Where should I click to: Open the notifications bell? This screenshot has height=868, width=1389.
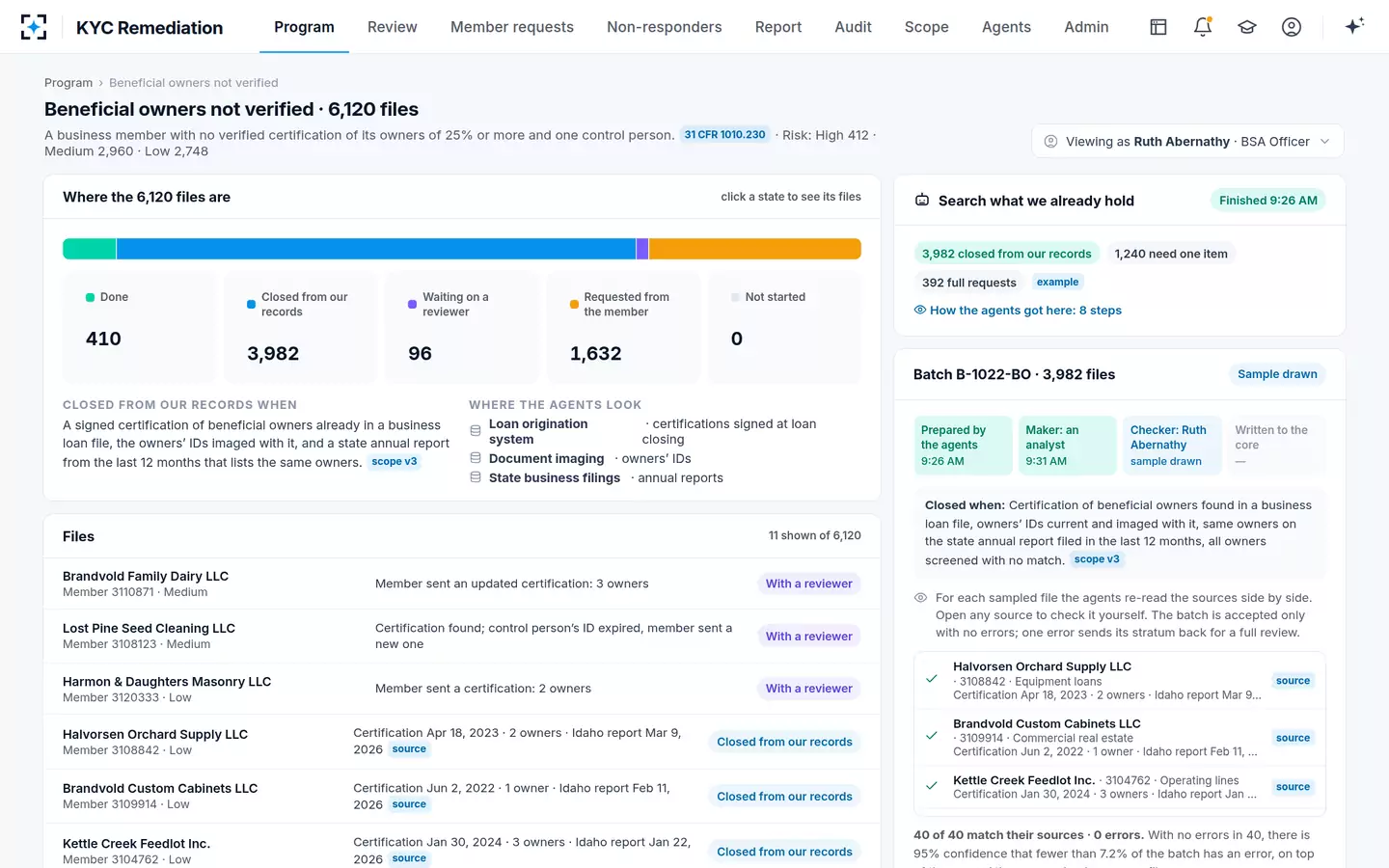click(1203, 27)
